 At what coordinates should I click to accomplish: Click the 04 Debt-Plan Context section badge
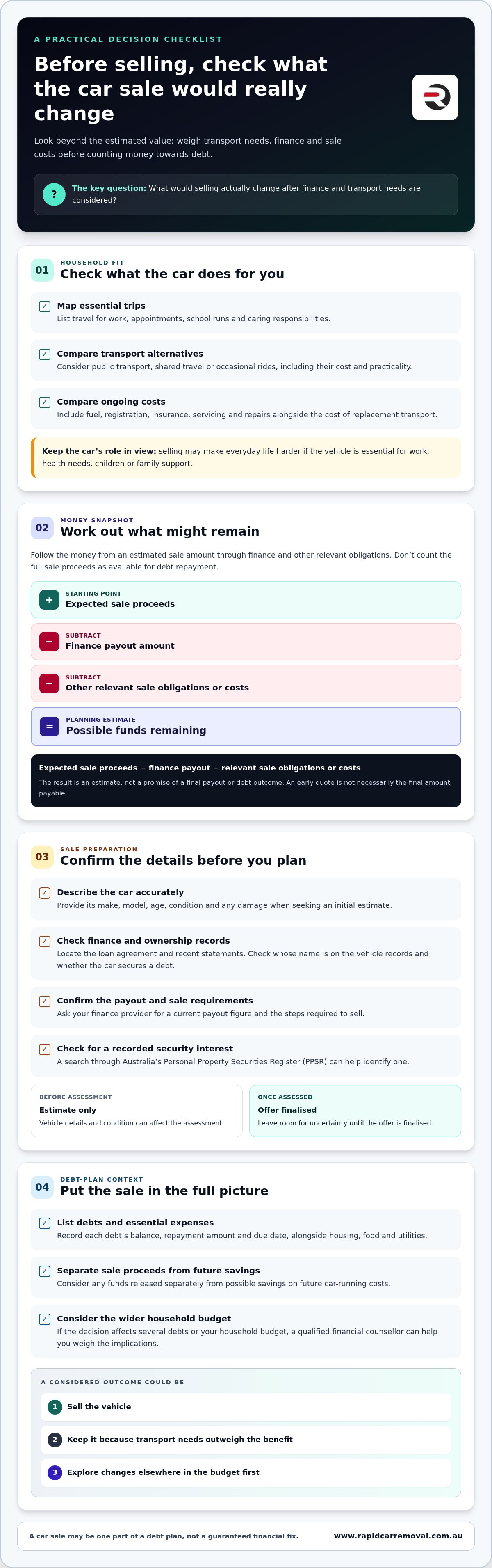42,1187
